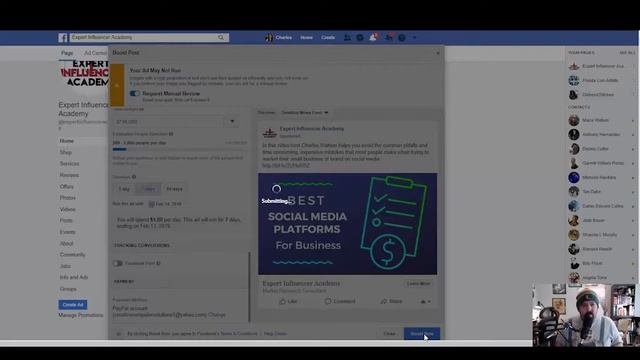This screenshot has height=360, width=640.
Task: Toggle the Facebook Pixel switch
Action: tap(118, 263)
